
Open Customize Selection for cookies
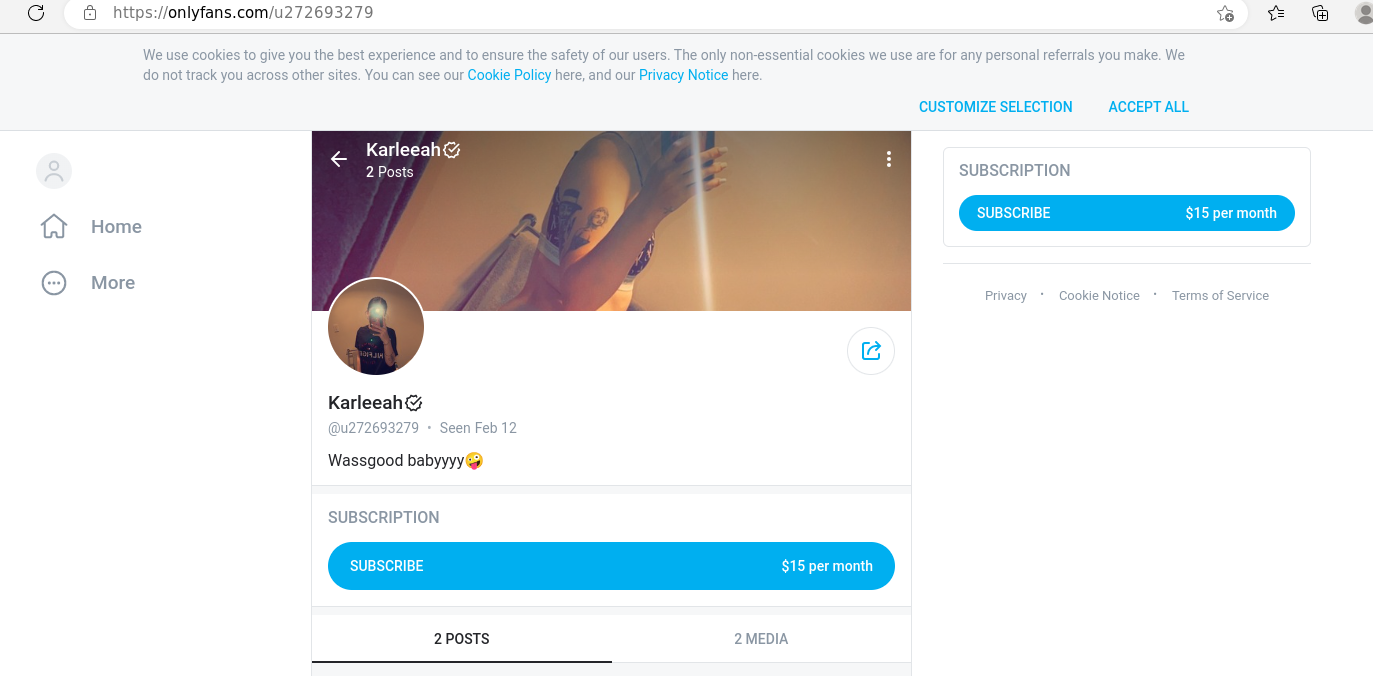(x=995, y=107)
